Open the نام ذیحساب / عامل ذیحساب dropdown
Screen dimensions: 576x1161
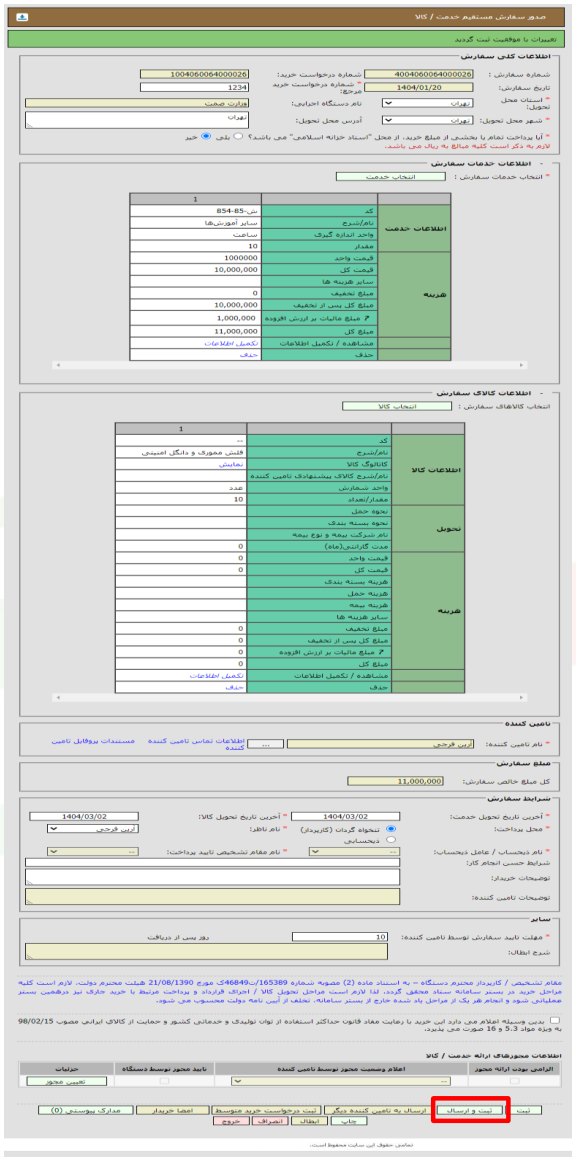pos(356,852)
